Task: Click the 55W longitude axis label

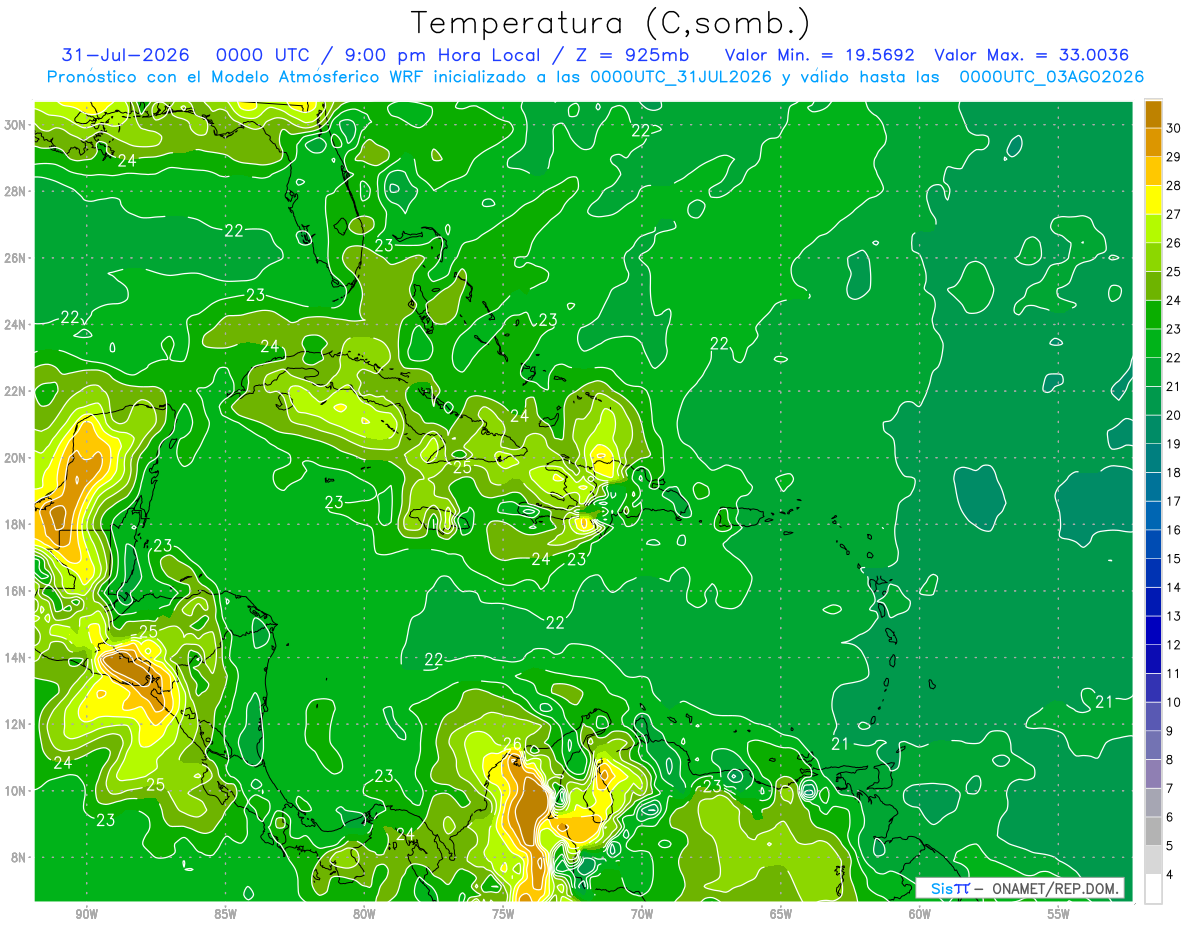Action: pyautogui.click(x=1059, y=915)
